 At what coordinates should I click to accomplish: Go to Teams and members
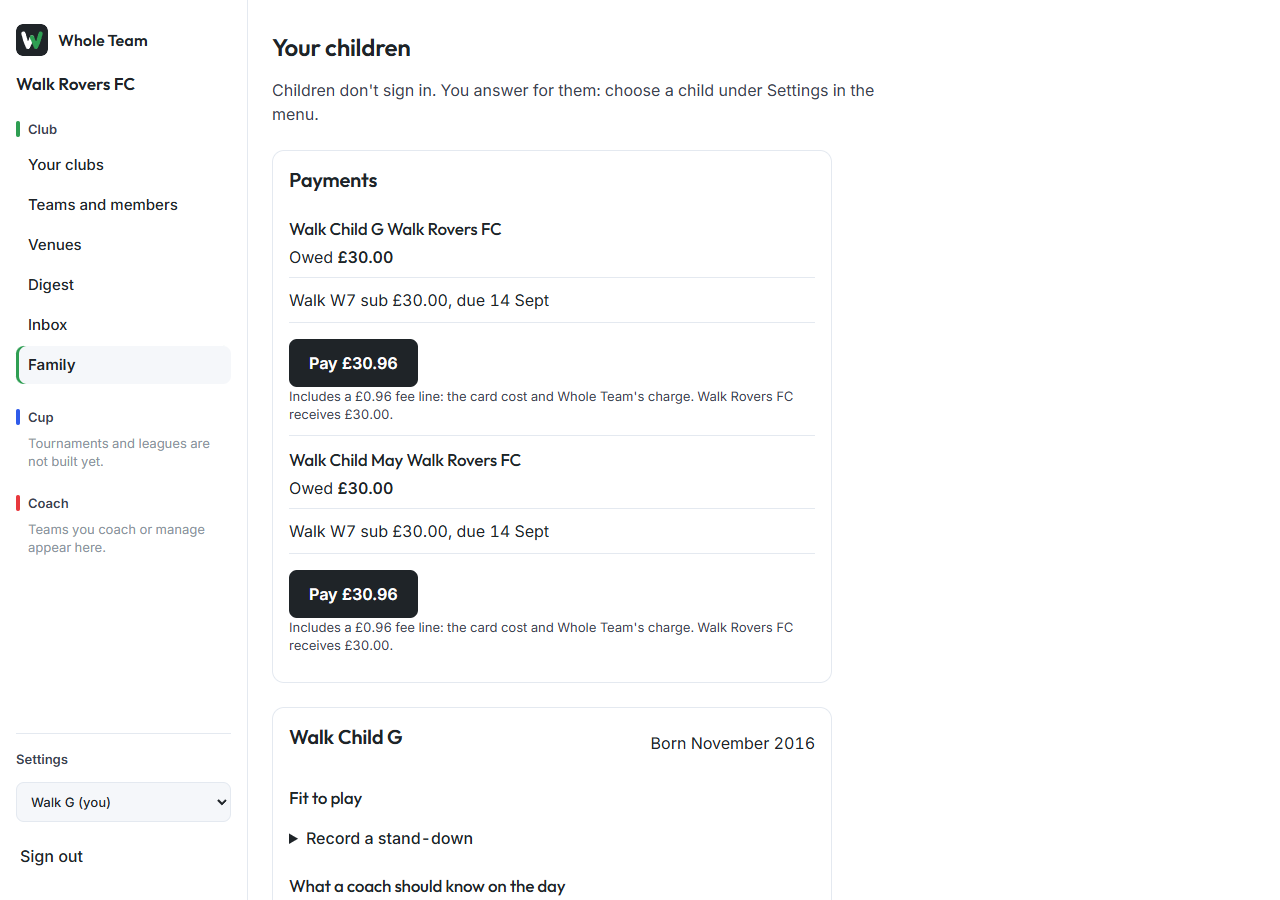[x=103, y=205]
